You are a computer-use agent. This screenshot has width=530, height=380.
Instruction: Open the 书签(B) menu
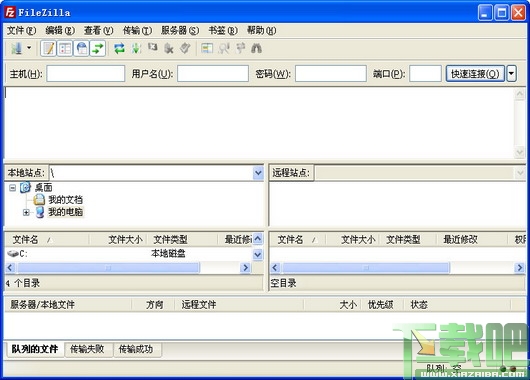click(223, 31)
